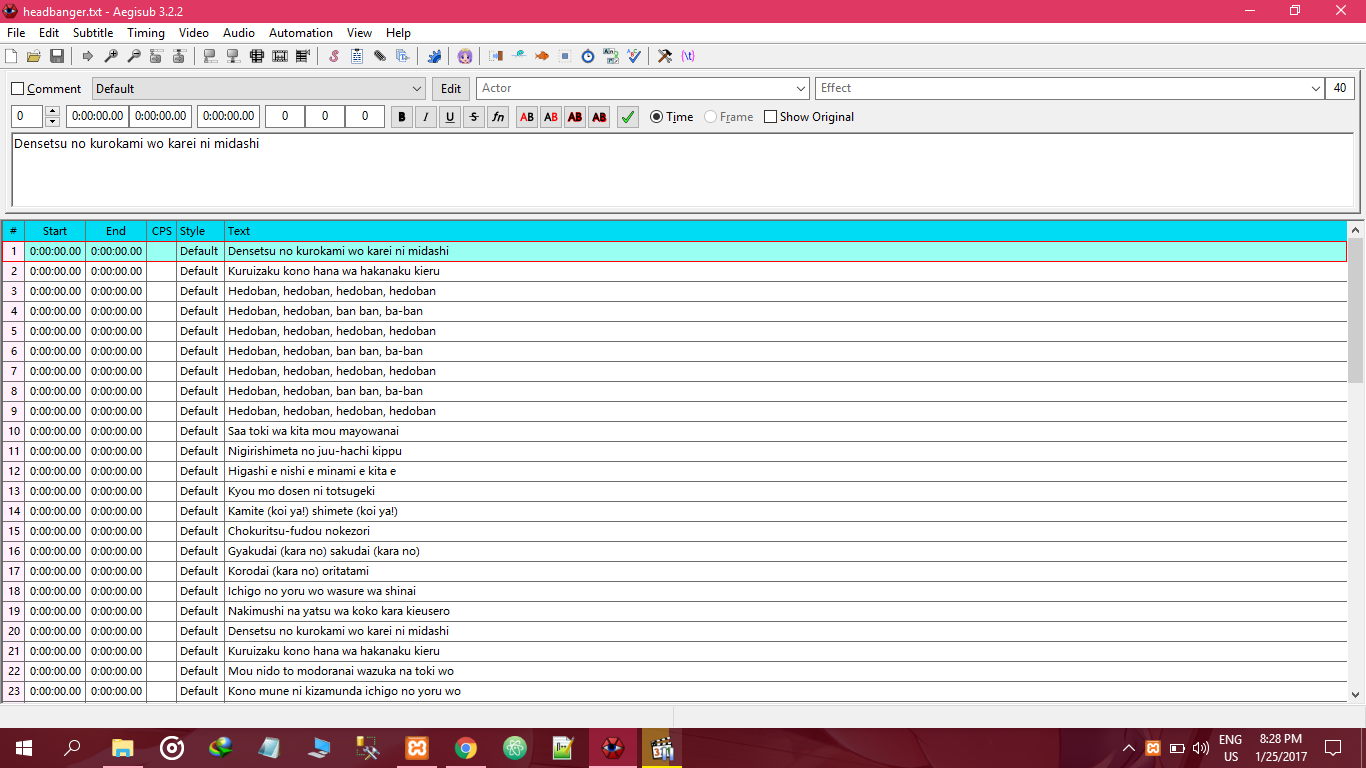Show hidden system tray icons chevron
The width and height of the screenshot is (1366, 768).
1129,748
